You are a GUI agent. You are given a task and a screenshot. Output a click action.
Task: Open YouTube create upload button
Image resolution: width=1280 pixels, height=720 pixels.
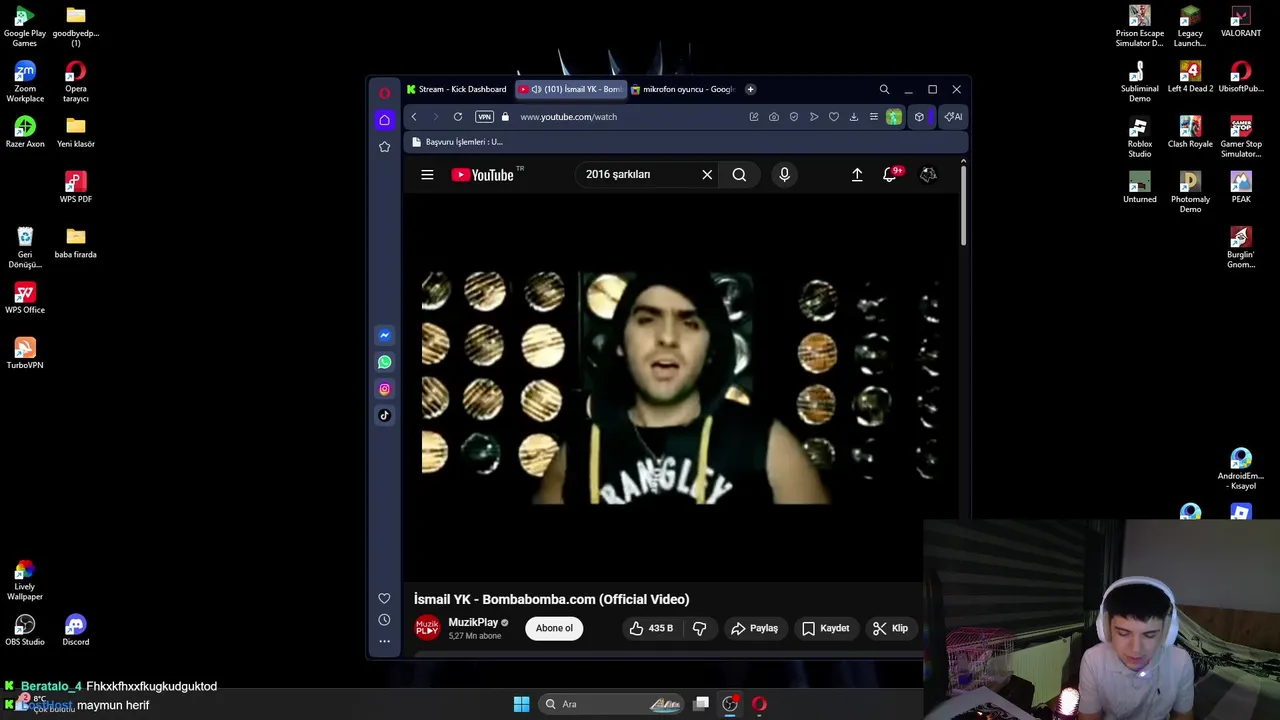857,175
